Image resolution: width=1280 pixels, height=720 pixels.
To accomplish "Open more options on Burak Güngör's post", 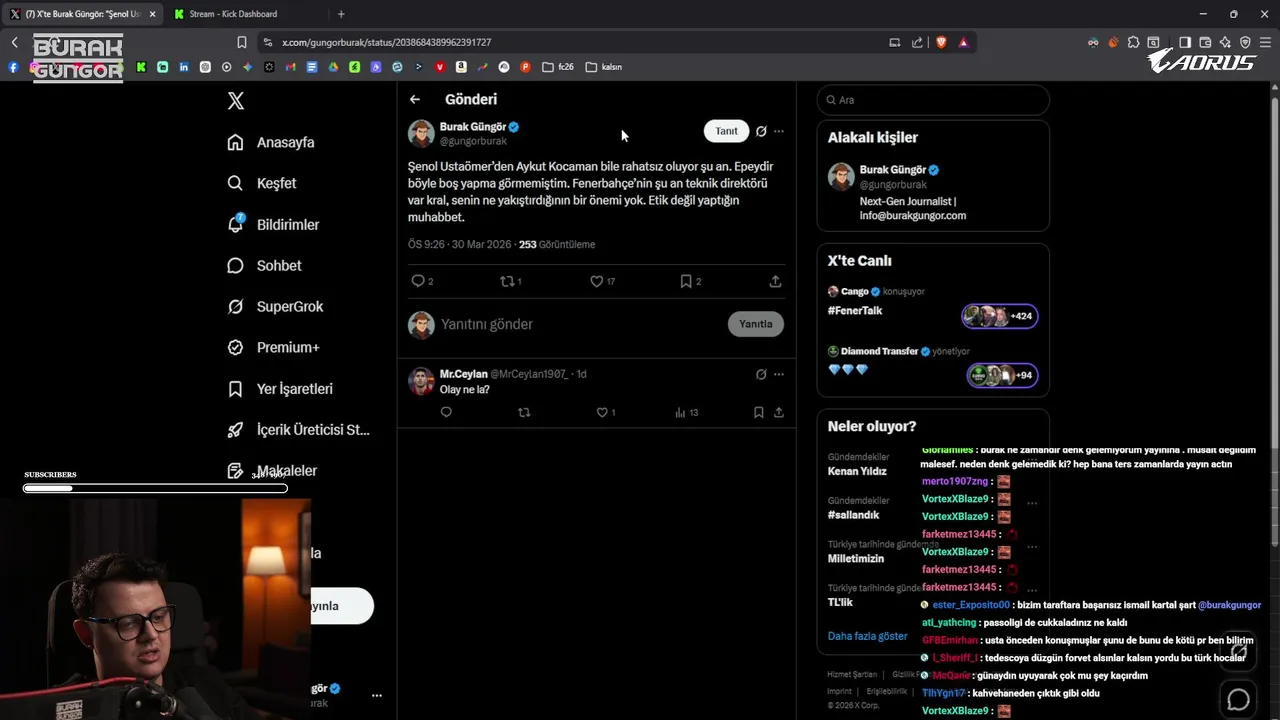I will (x=779, y=131).
